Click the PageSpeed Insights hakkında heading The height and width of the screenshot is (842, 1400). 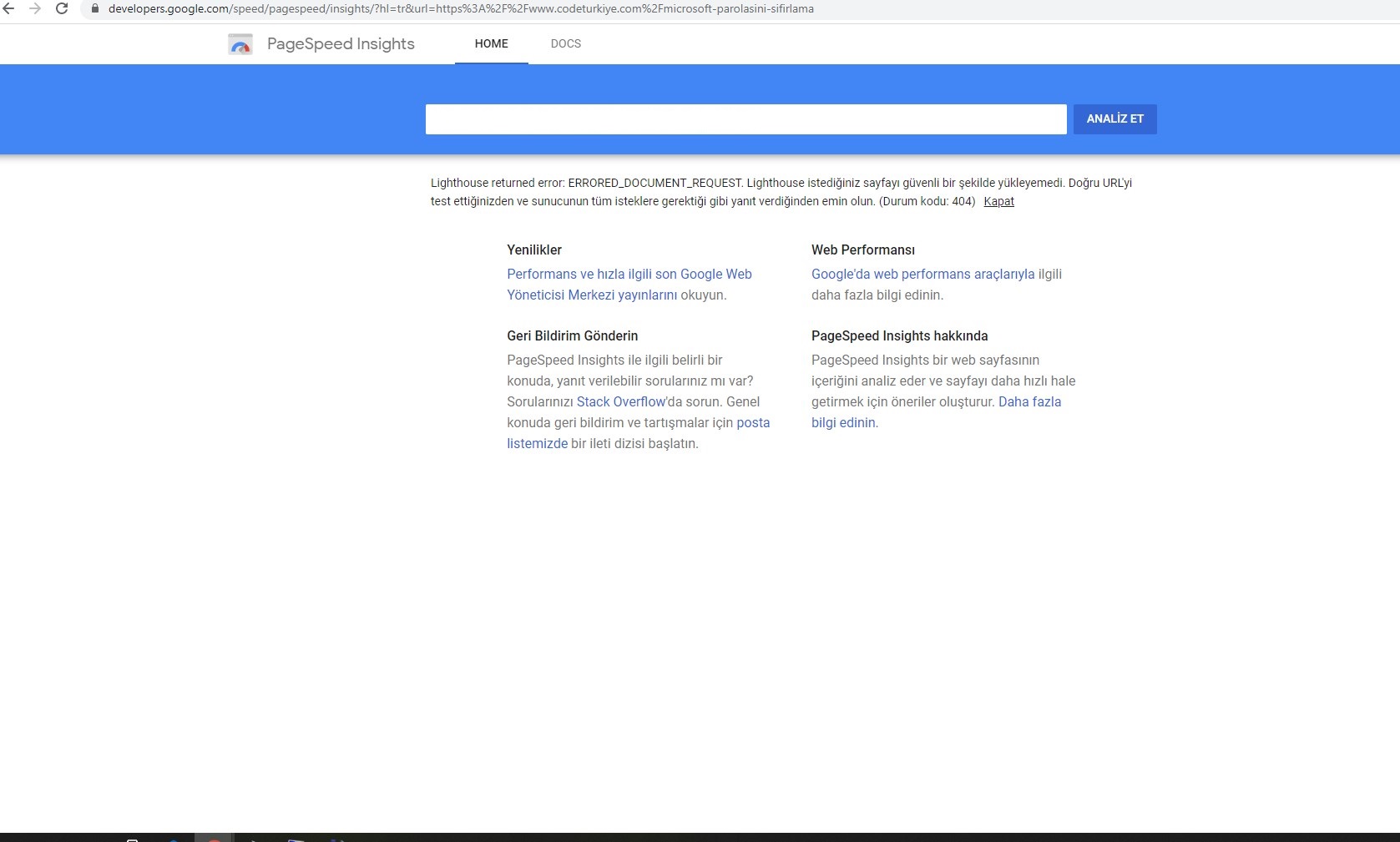pyautogui.click(x=899, y=335)
